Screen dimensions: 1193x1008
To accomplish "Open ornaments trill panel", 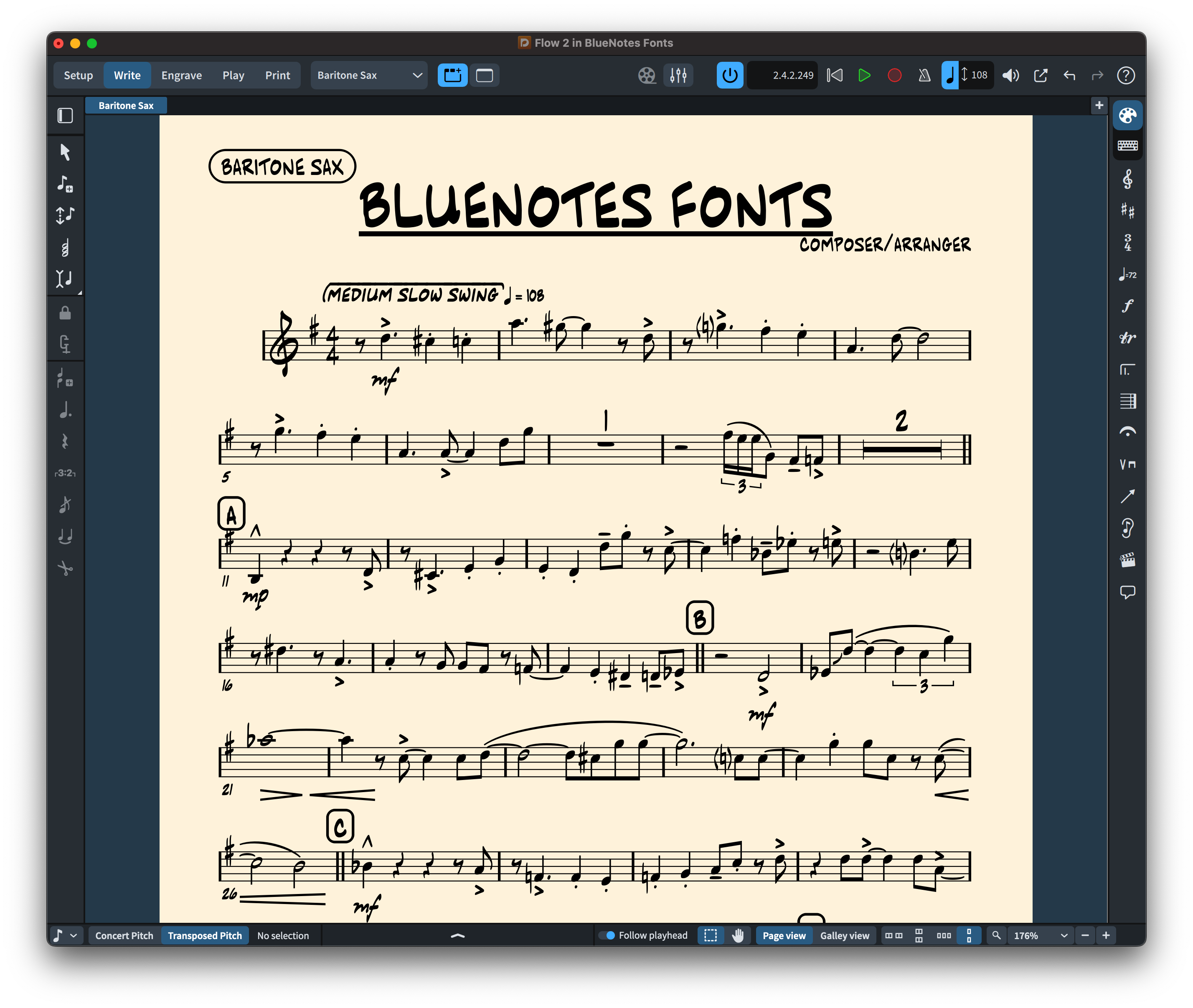I will click(1127, 338).
